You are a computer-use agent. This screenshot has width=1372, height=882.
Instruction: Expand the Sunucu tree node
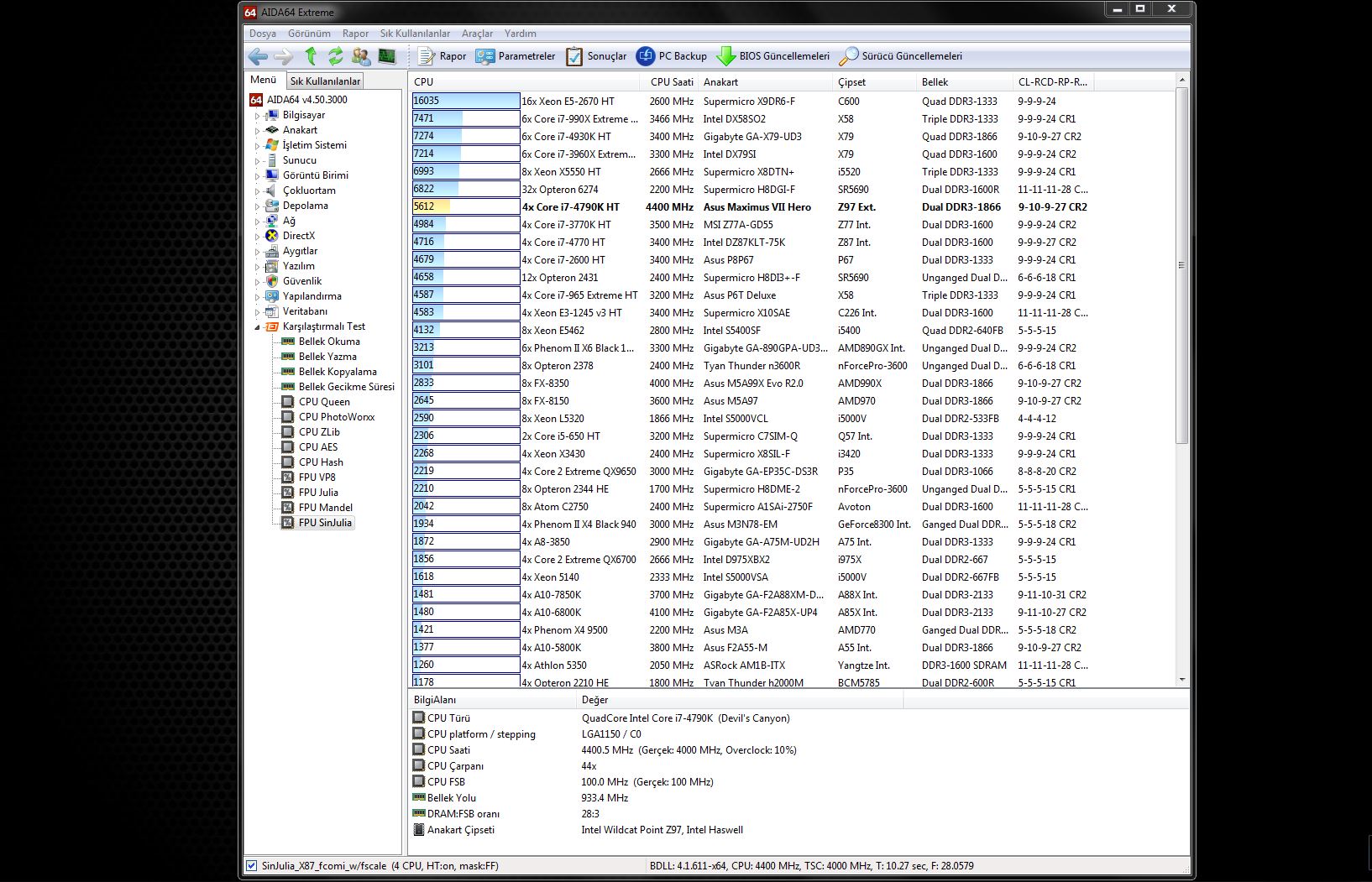pos(258,160)
